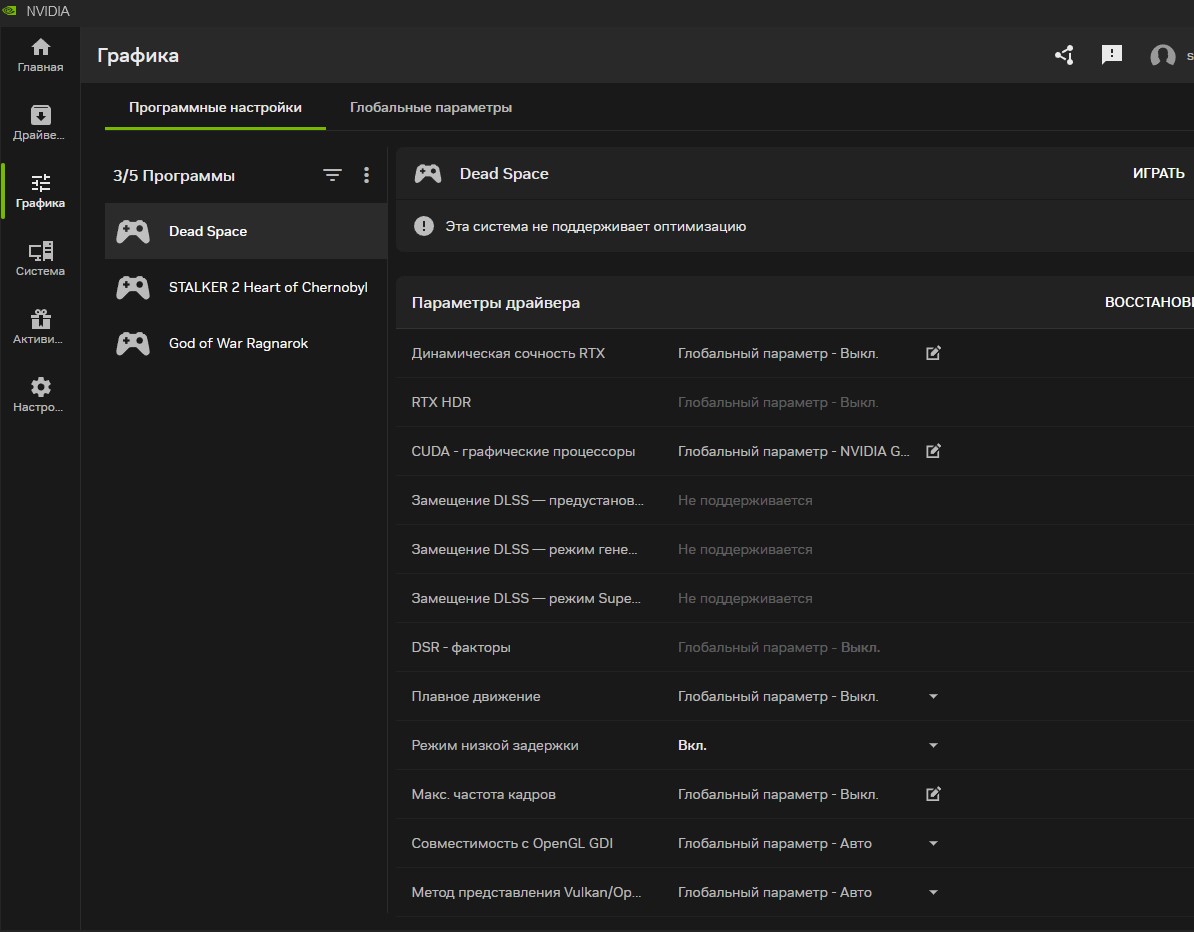This screenshot has width=1194, height=932.
Task: Open the Настройки sidebar section
Action: pyautogui.click(x=40, y=393)
